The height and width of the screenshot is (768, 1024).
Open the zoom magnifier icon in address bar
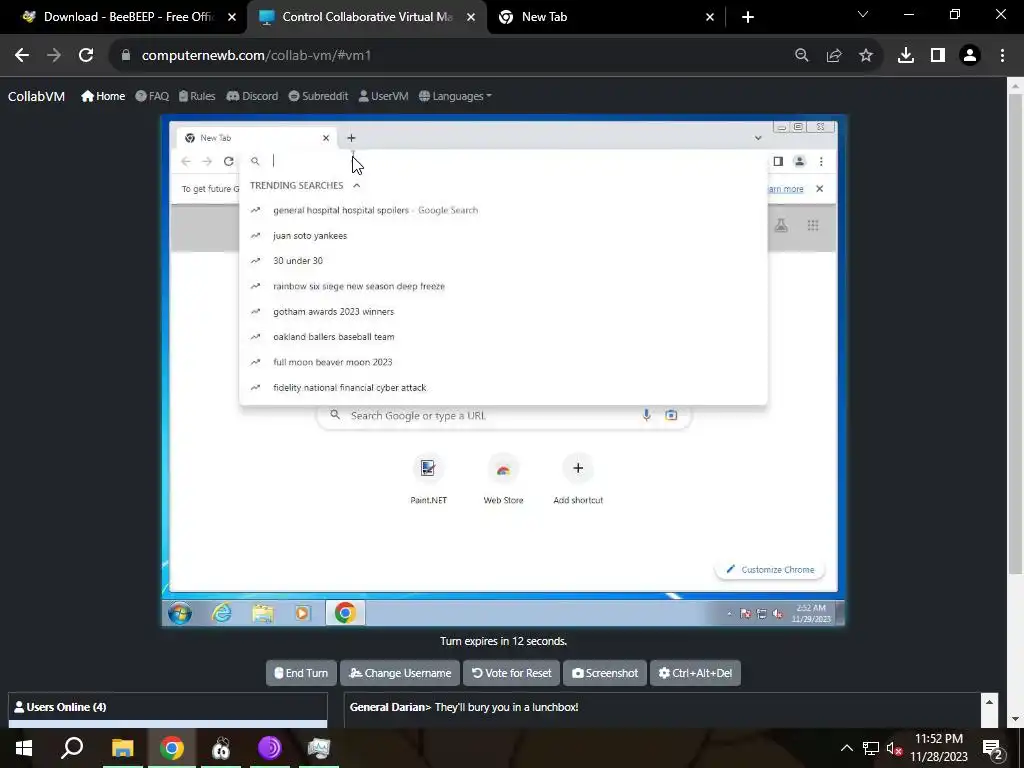[801, 56]
